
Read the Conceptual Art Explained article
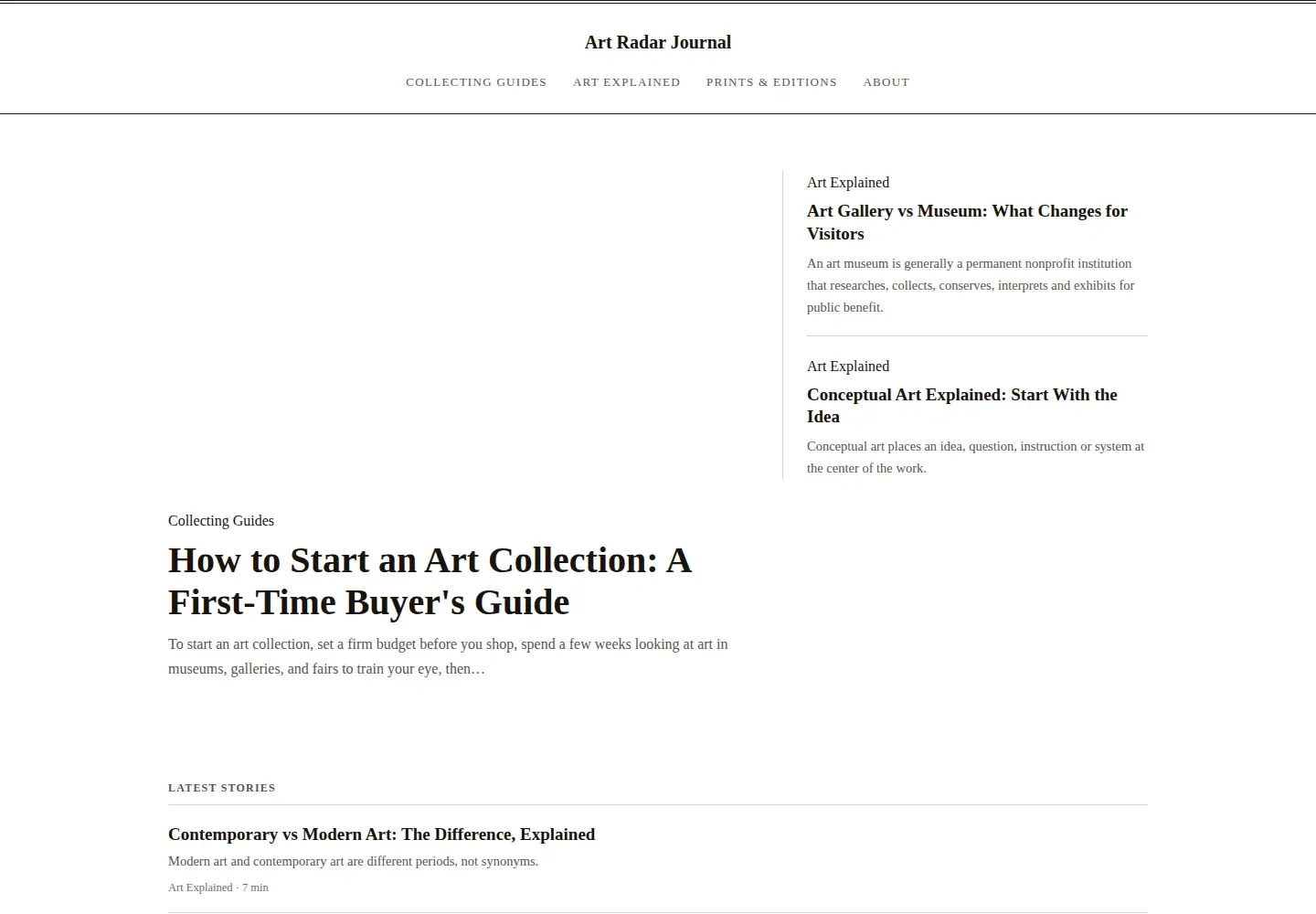(x=962, y=406)
